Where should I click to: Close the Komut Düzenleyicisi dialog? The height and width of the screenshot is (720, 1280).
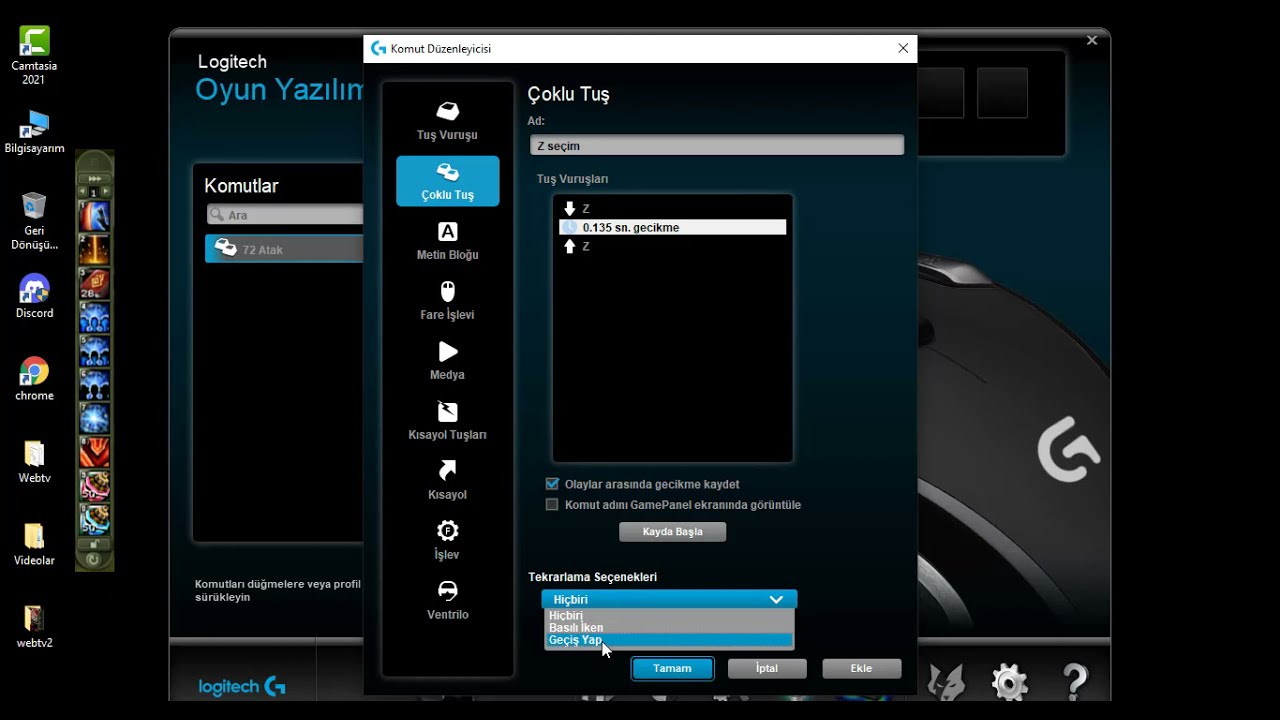(x=903, y=48)
